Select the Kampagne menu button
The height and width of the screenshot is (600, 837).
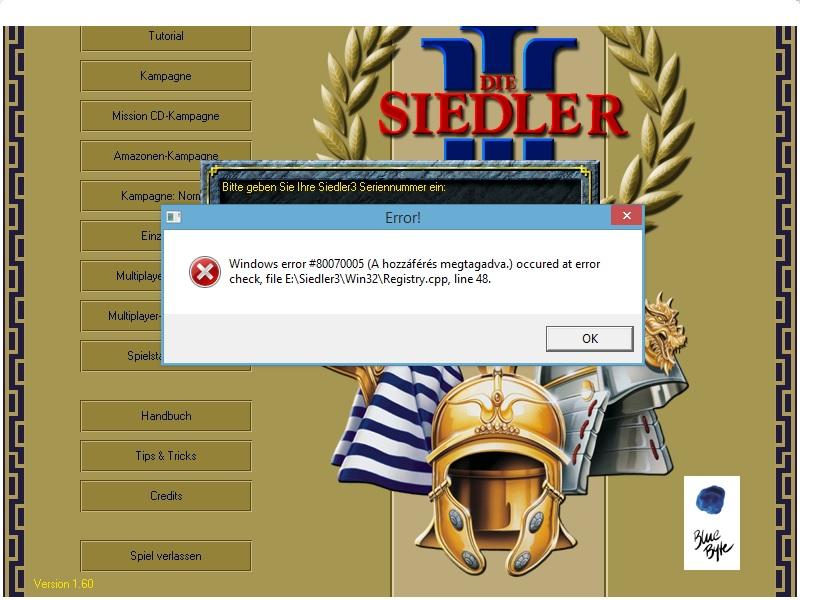(x=165, y=76)
